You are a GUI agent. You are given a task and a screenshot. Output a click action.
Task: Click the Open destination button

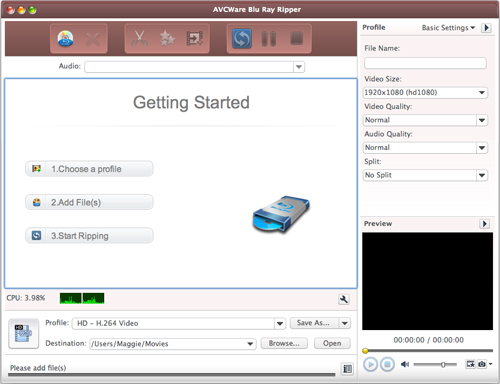pyautogui.click(x=332, y=343)
